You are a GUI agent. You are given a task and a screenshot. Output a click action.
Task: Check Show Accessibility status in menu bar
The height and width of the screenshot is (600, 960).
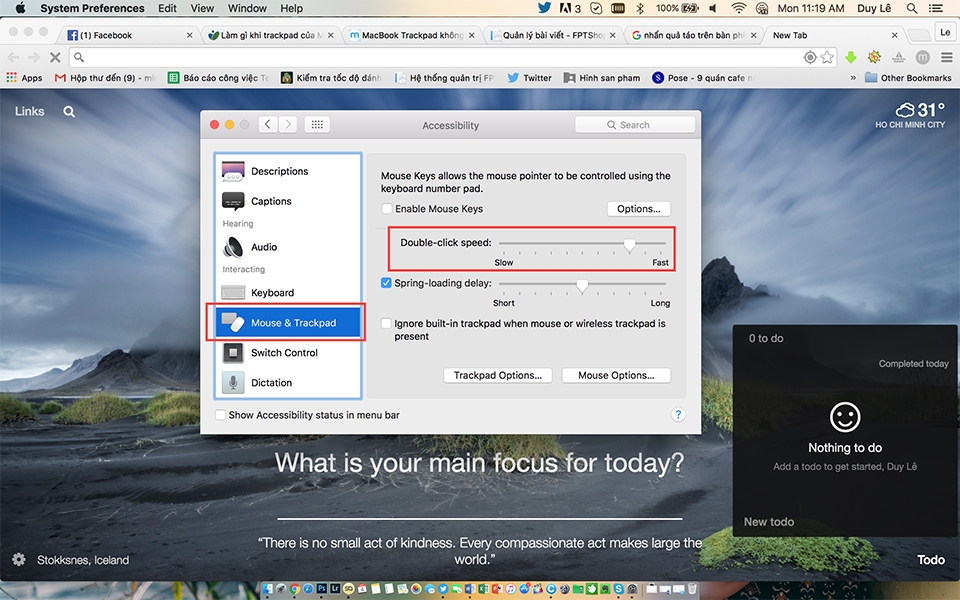point(220,415)
